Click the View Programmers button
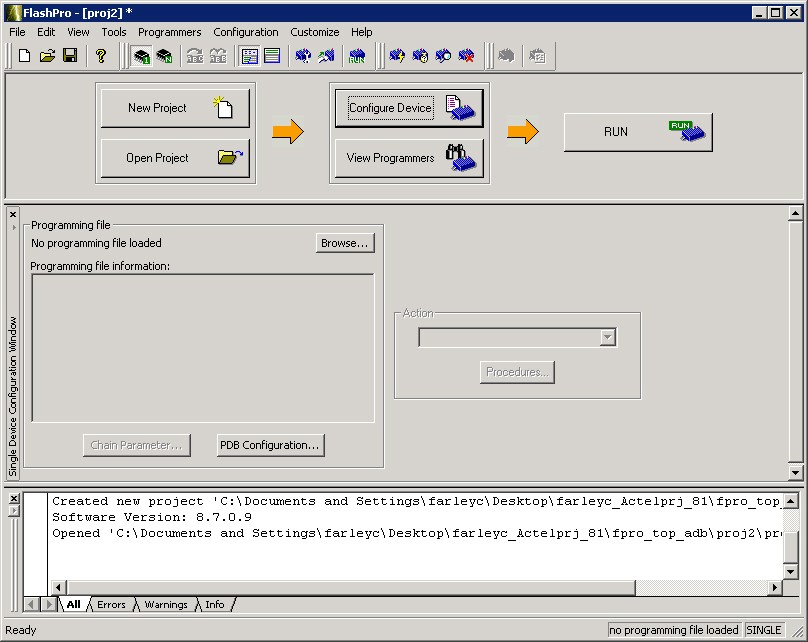 (x=409, y=158)
